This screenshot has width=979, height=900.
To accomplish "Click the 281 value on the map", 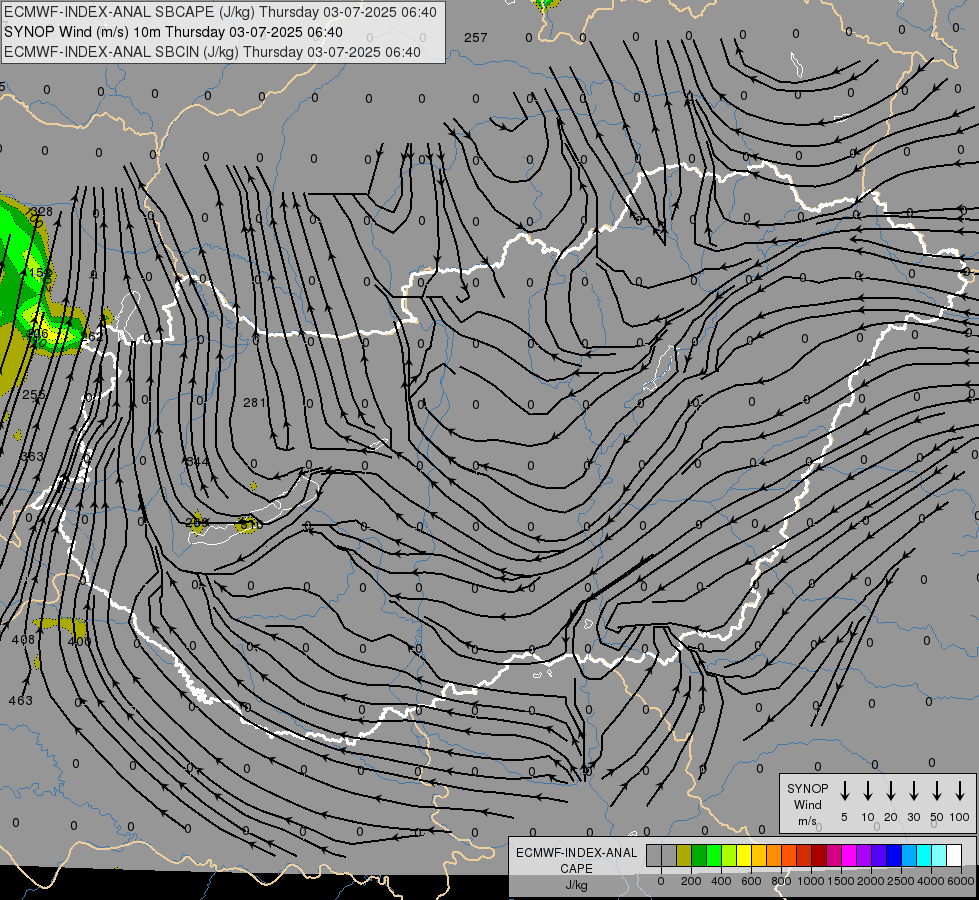I will (x=255, y=402).
